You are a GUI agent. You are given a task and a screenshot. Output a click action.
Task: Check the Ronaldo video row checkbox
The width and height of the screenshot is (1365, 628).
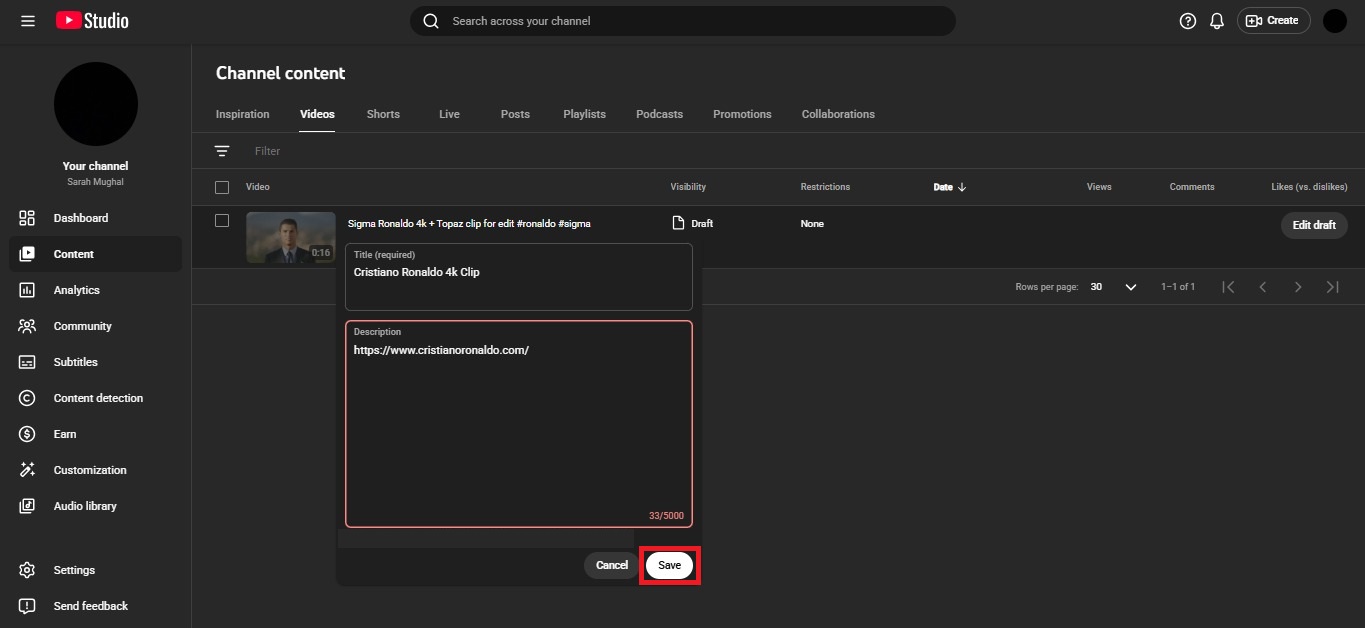[x=222, y=220]
